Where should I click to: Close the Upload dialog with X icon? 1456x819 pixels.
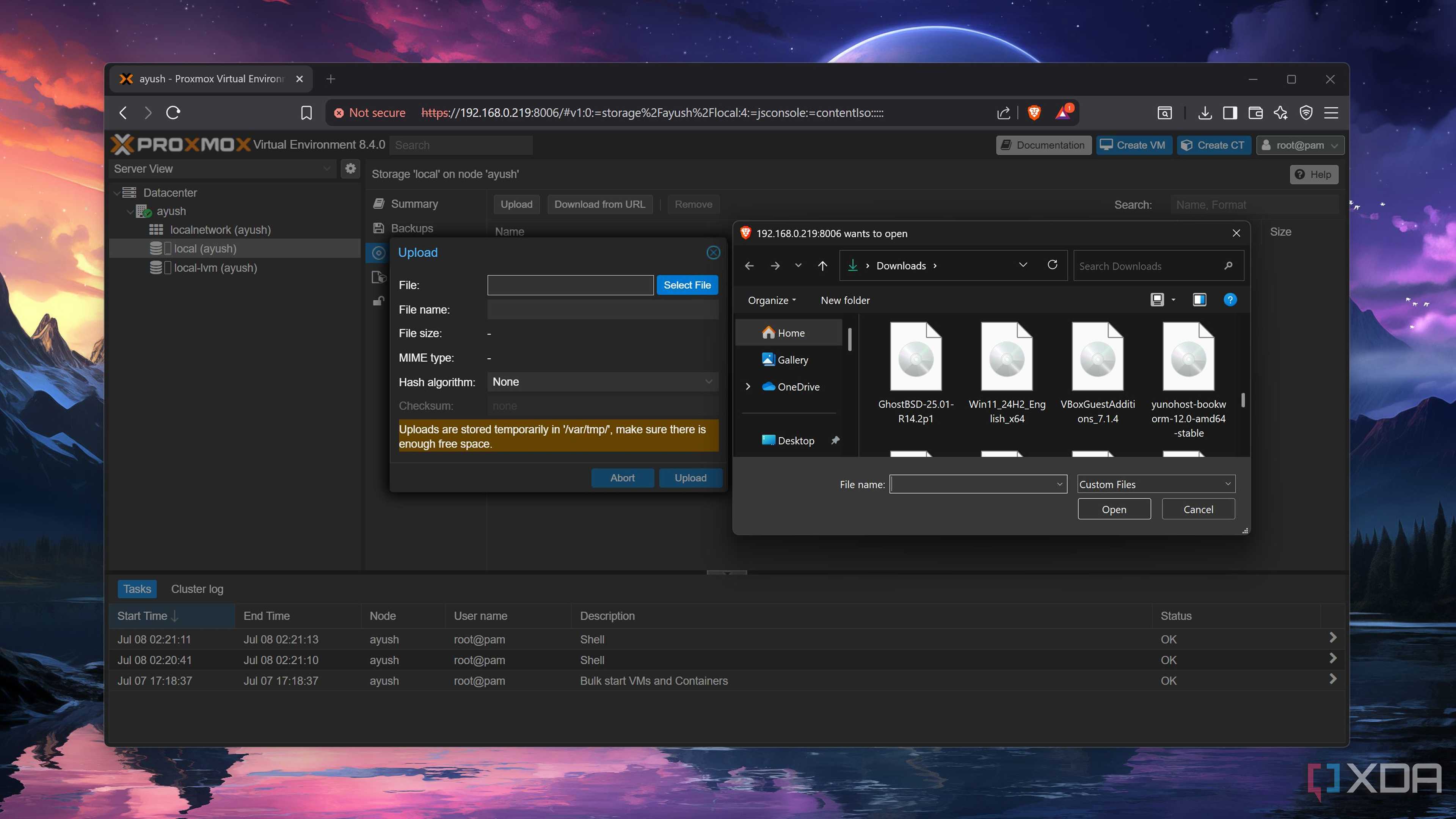click(713, 253)
